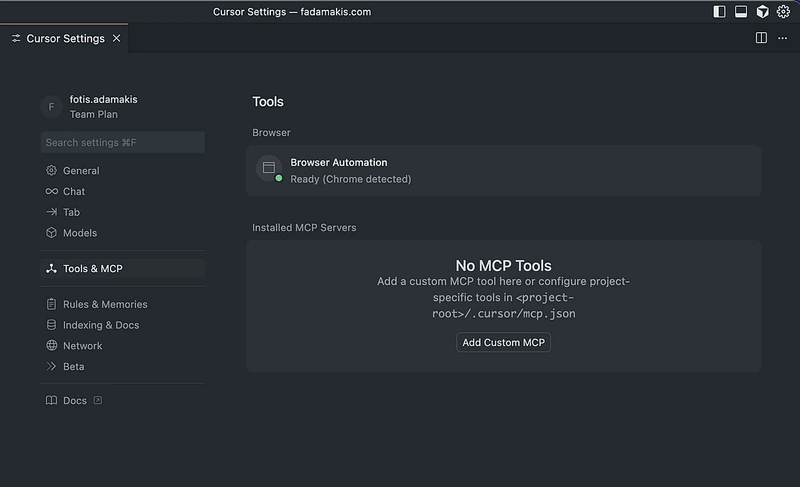Click the user avatar F

tap(51, 107)
